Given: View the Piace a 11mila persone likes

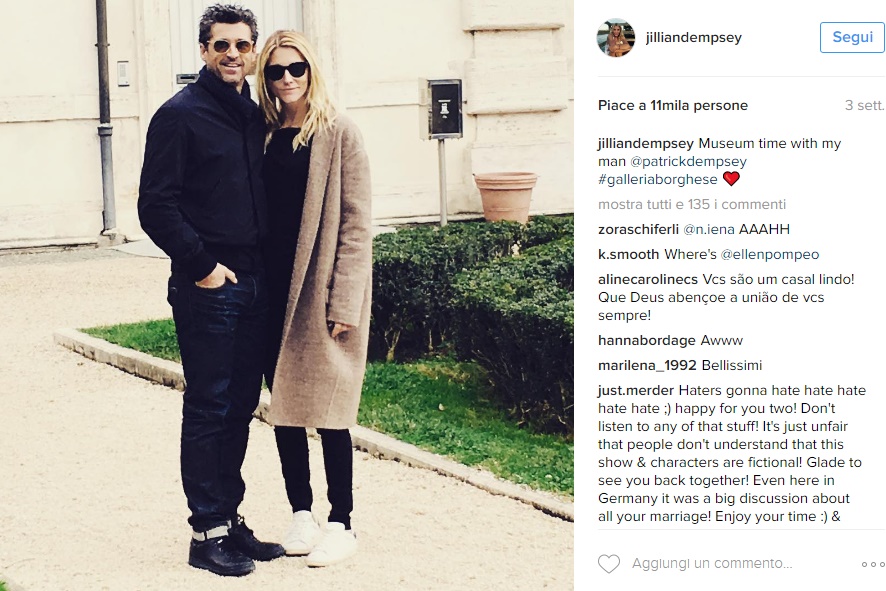Looking at the screenshot, I should [x=672, y=105].
